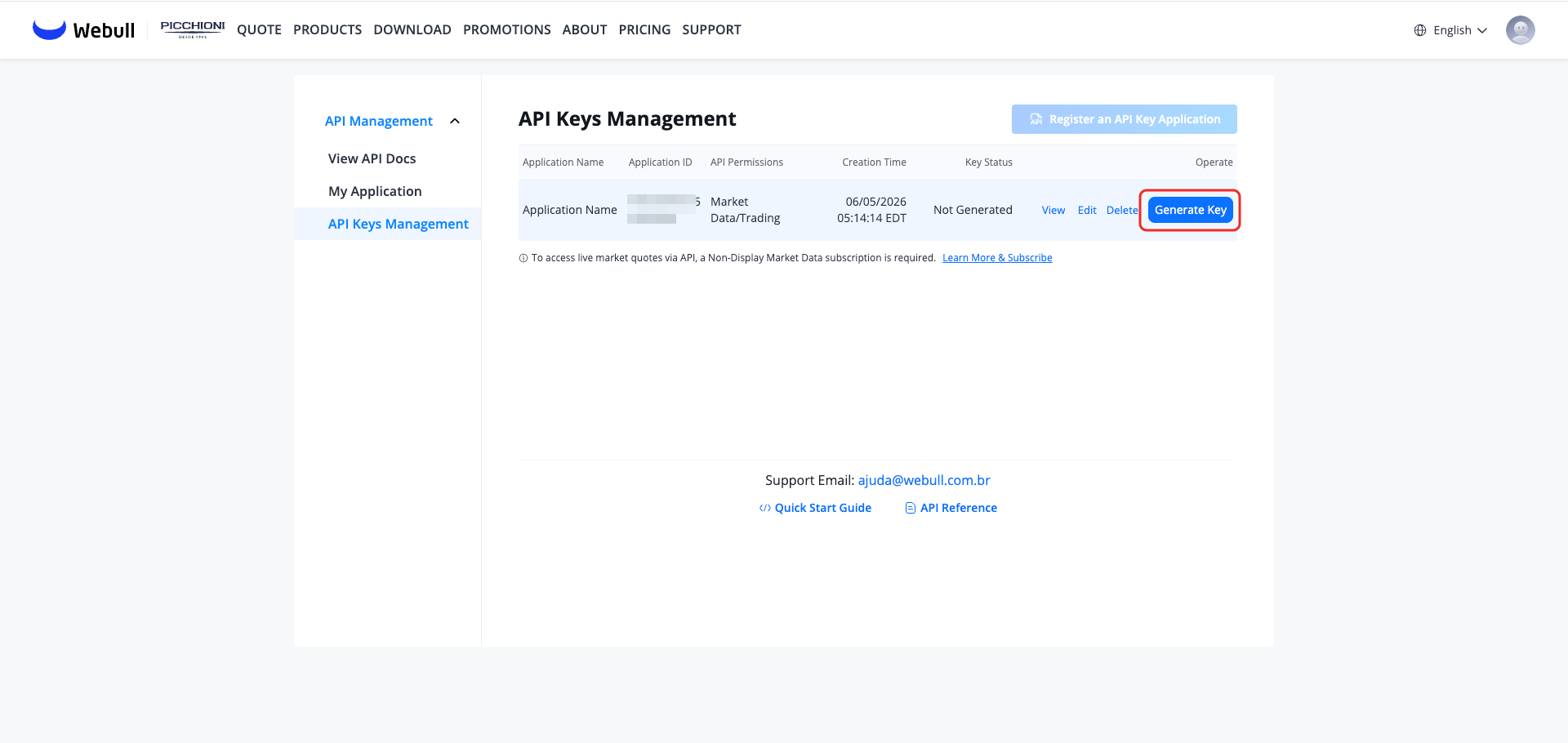Click the Webull logo icon
The image size is (1568, 743).
click(x=49, y=29)
